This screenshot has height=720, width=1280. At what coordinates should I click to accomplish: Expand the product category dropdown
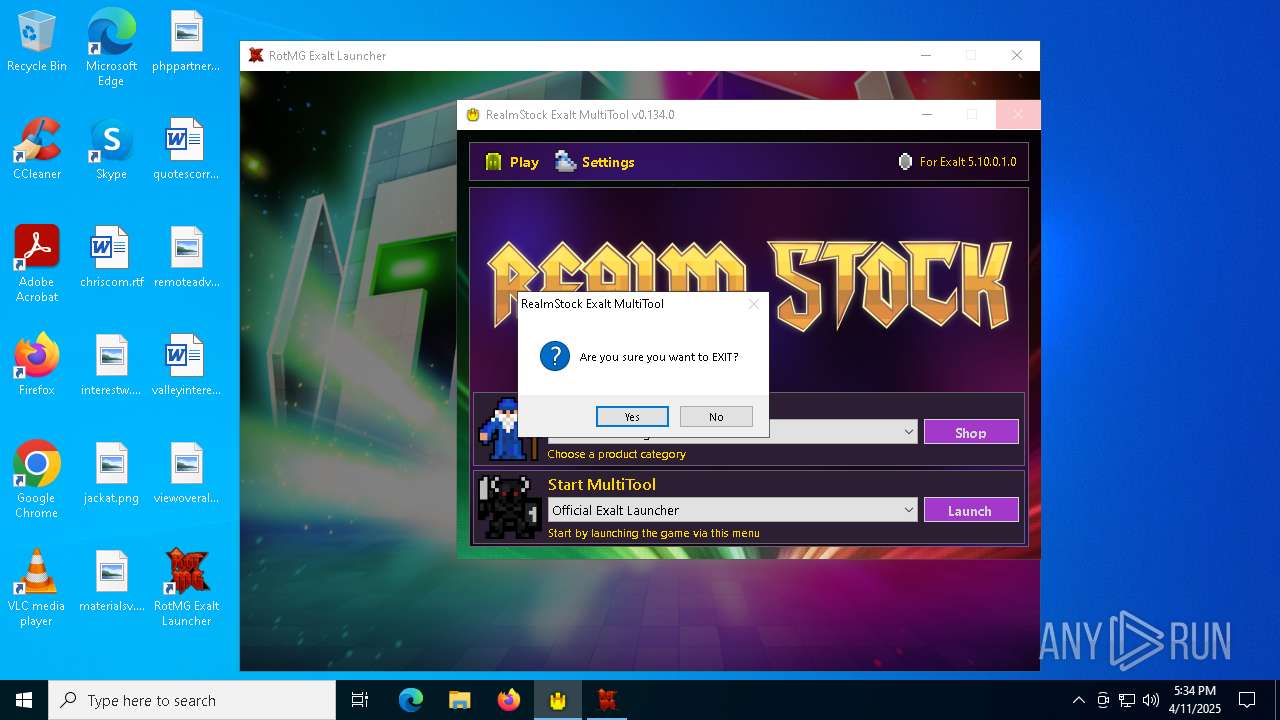click(x=908, y=432)
